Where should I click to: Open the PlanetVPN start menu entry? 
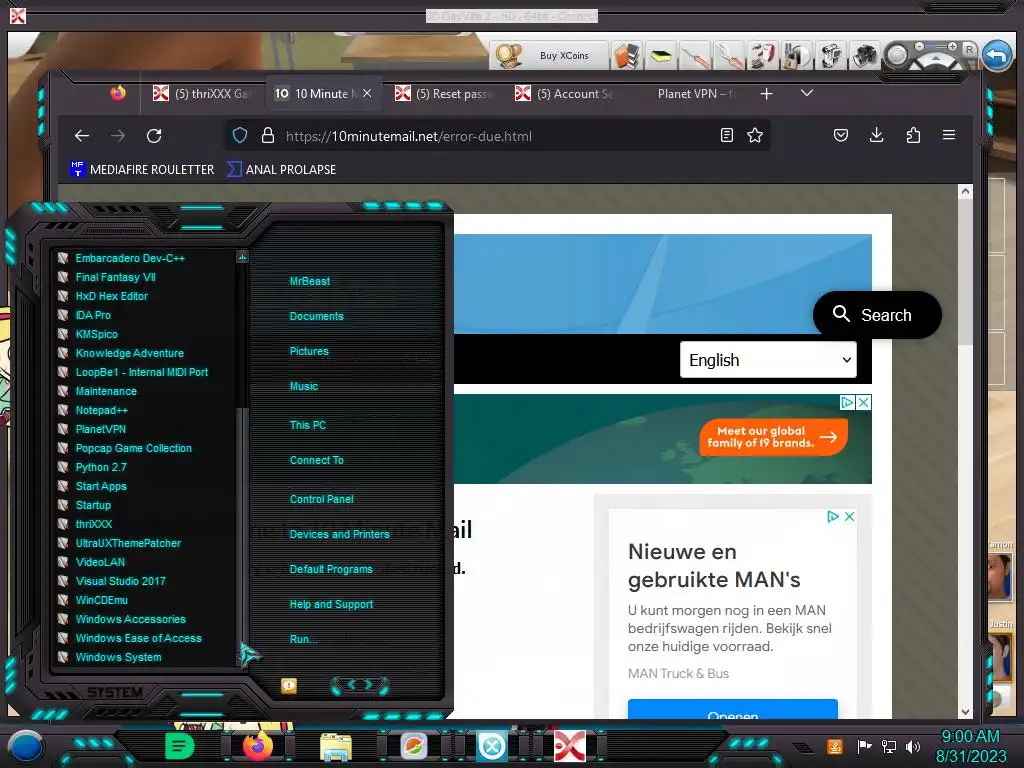click(101, 429)
